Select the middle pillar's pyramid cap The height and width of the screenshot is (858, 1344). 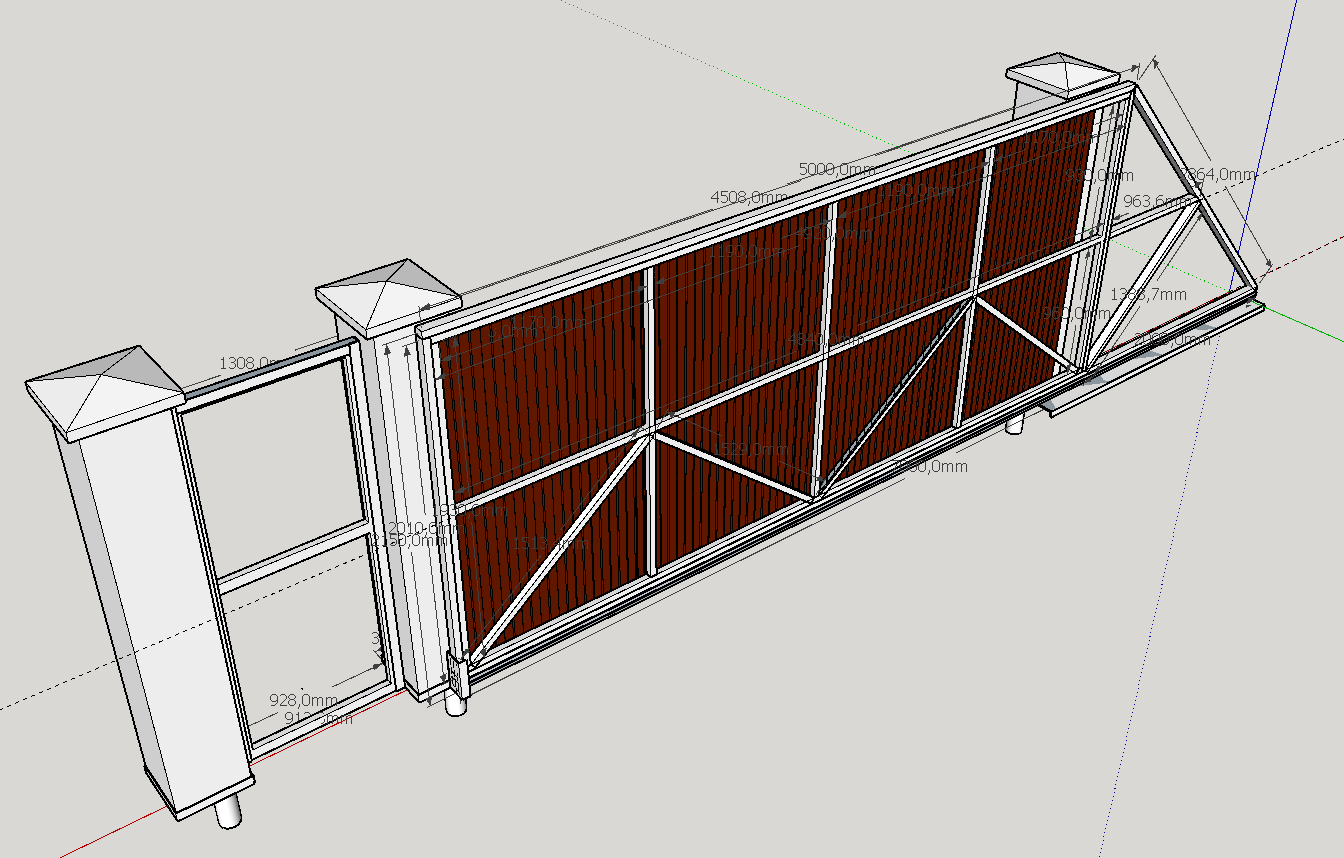click(387, 292)
